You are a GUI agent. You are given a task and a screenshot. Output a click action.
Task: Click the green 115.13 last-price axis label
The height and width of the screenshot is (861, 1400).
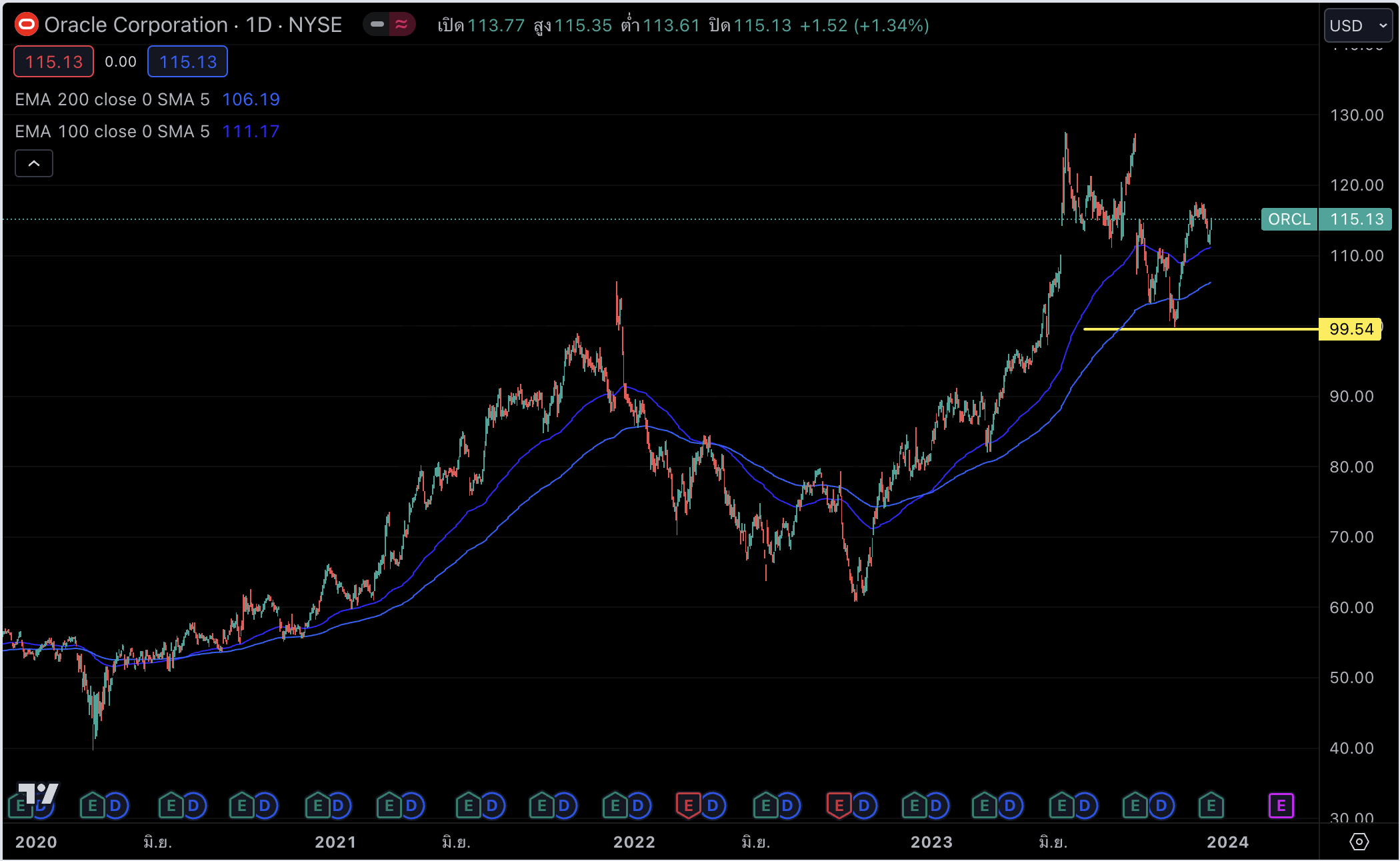click(x=1356, y=219)
